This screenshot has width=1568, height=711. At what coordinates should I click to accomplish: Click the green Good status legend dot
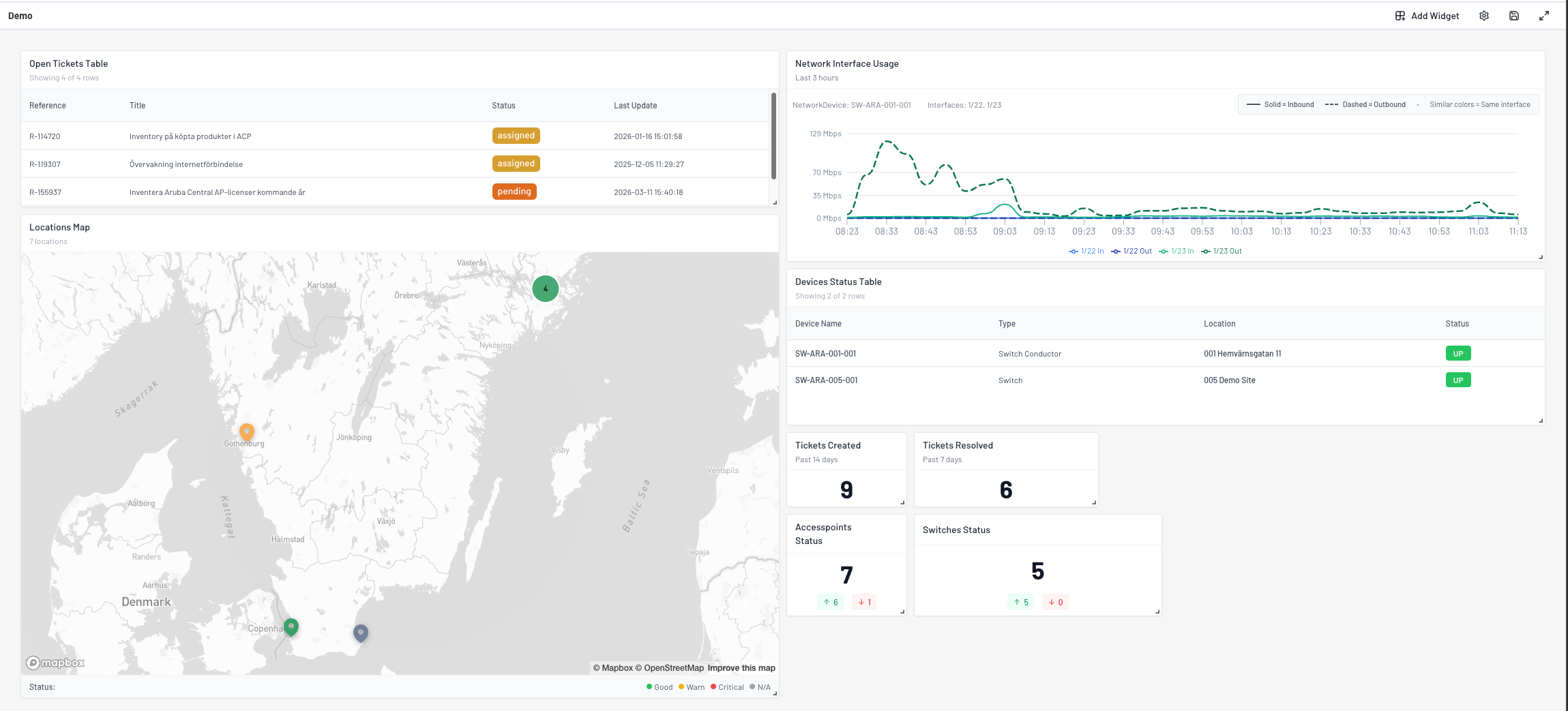point(650,687)
